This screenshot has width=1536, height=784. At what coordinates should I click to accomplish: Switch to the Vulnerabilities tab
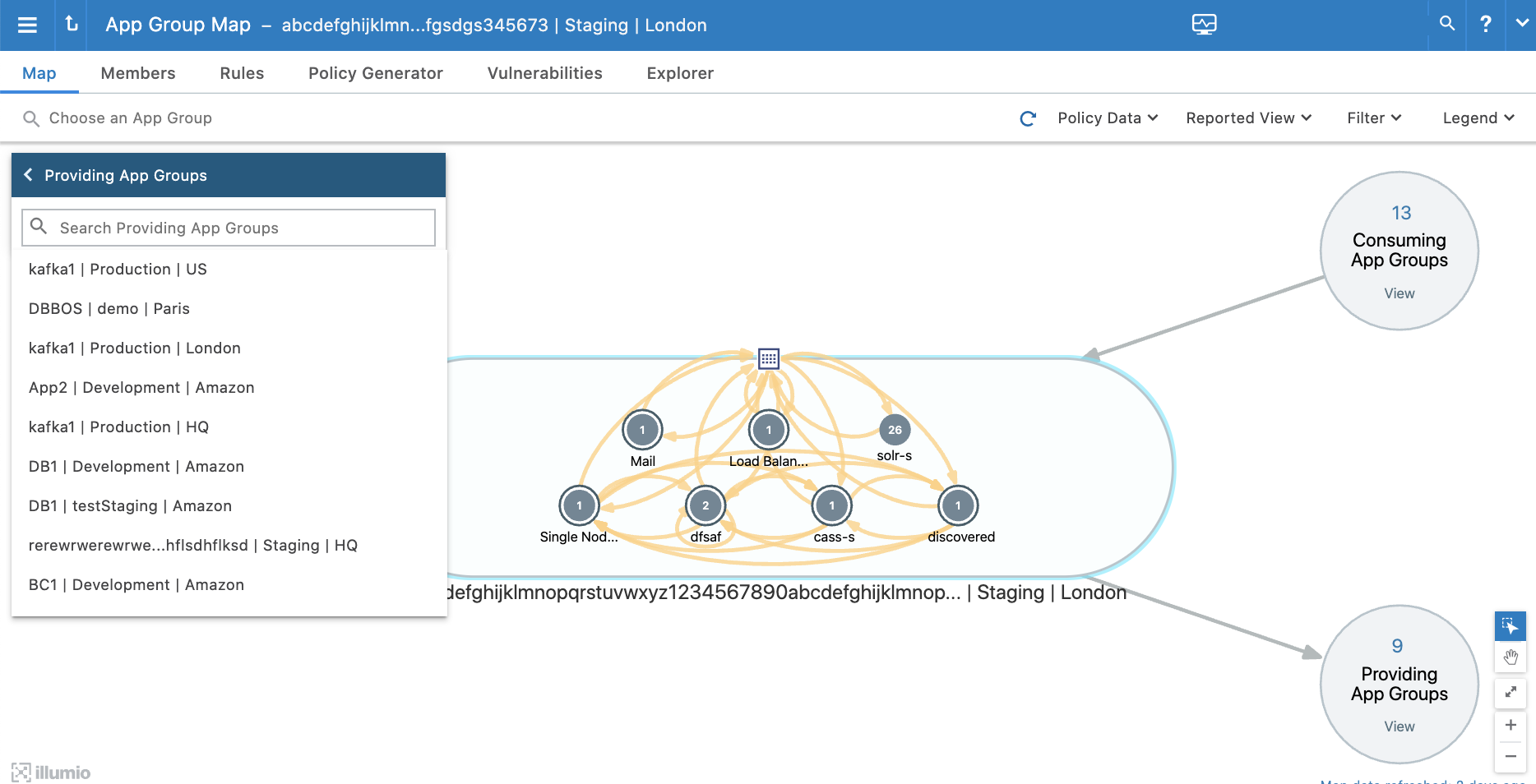pyautogui.click(x=544, y=73)
